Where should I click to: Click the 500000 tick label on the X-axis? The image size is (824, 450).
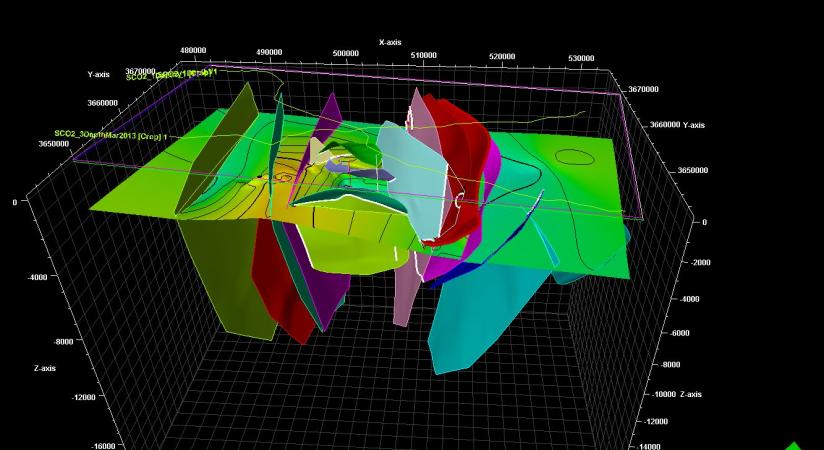346,53
